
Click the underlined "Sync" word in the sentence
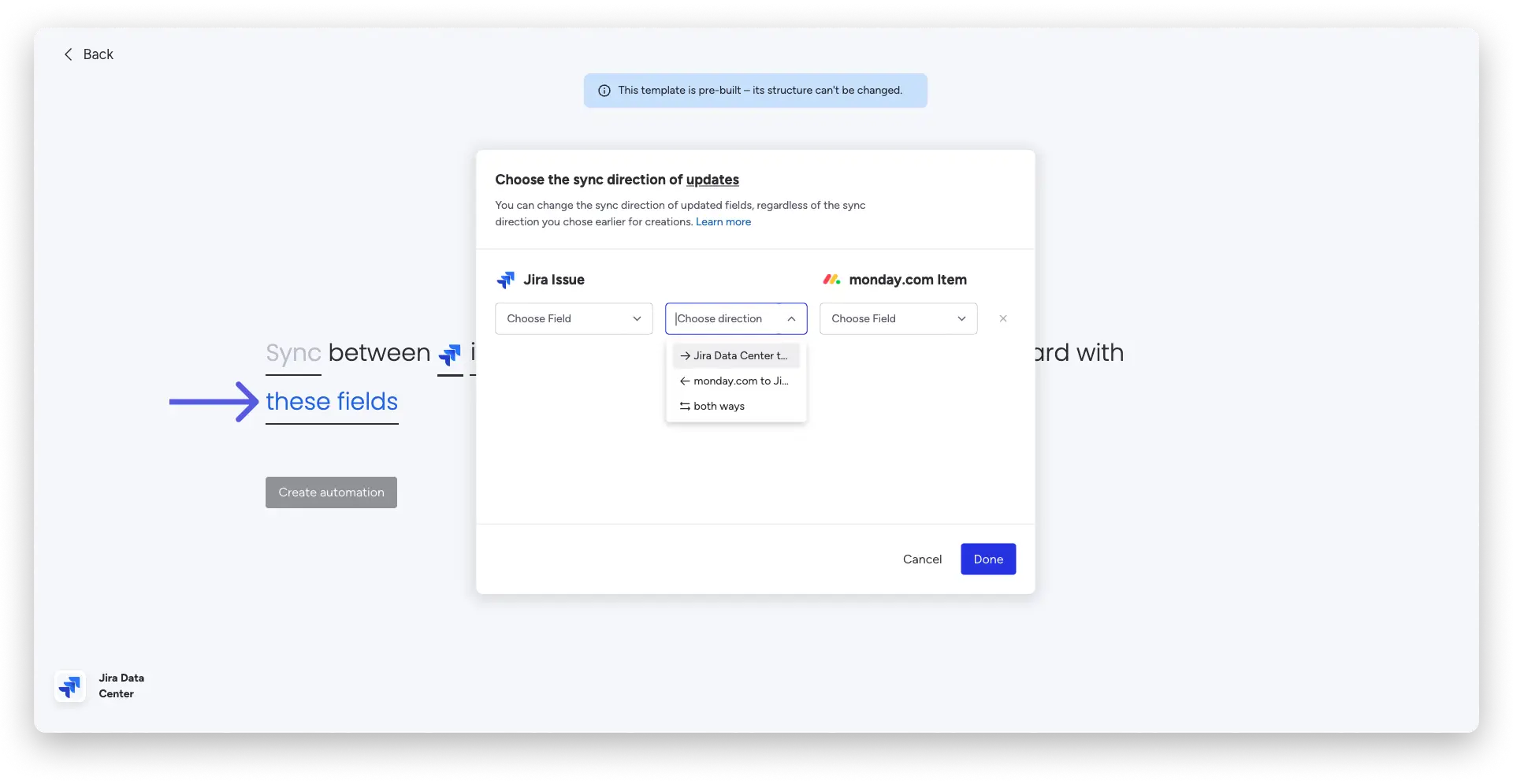click(x=293, y=353)
